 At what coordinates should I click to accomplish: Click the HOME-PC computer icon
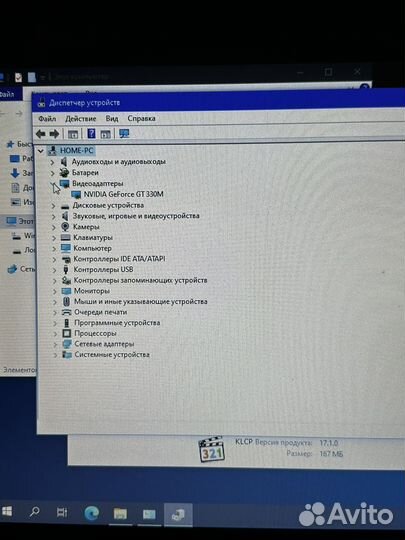click(x=52, y=150)
